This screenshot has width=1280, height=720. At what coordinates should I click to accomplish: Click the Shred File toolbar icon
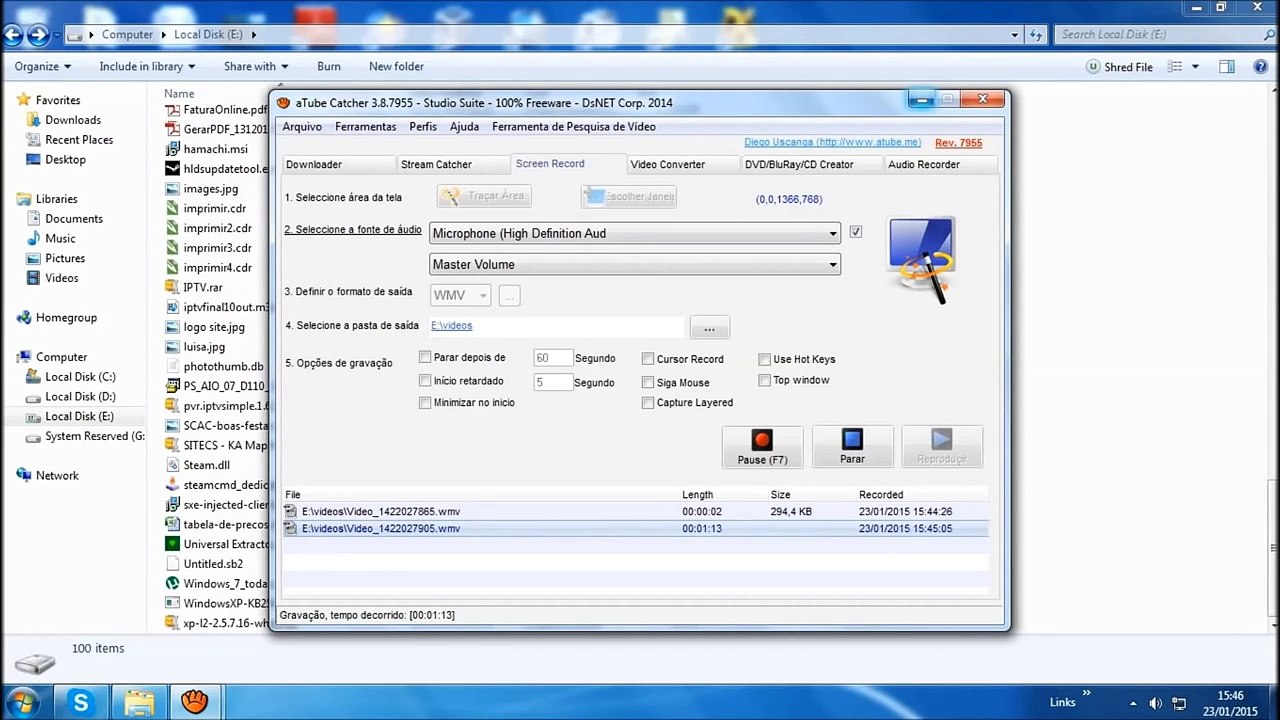coord(1094,67)
